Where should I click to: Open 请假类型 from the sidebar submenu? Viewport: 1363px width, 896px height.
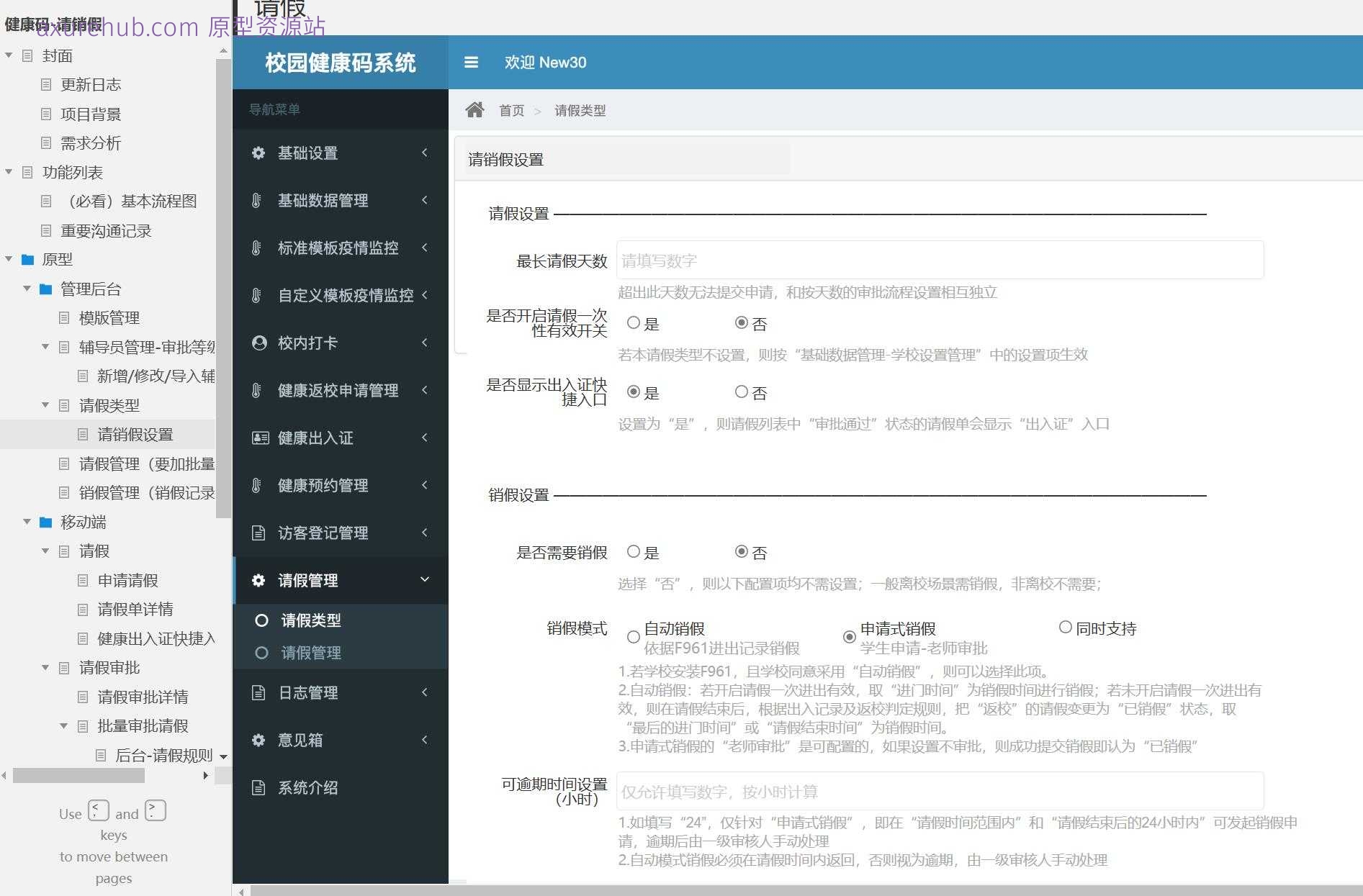coord(312,620)
